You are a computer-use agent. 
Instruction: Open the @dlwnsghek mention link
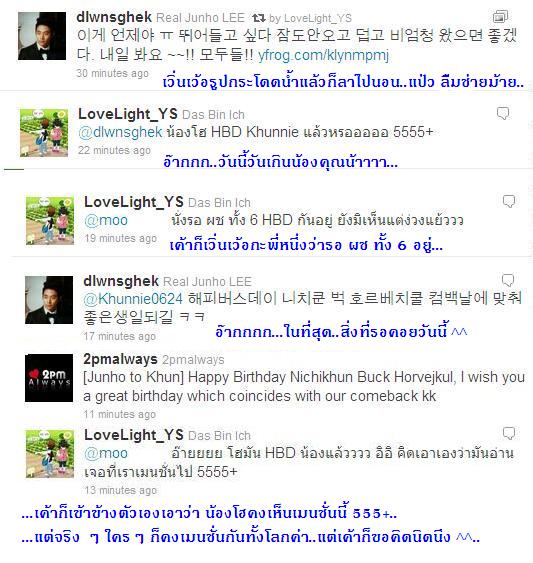(x=120, y=132)
